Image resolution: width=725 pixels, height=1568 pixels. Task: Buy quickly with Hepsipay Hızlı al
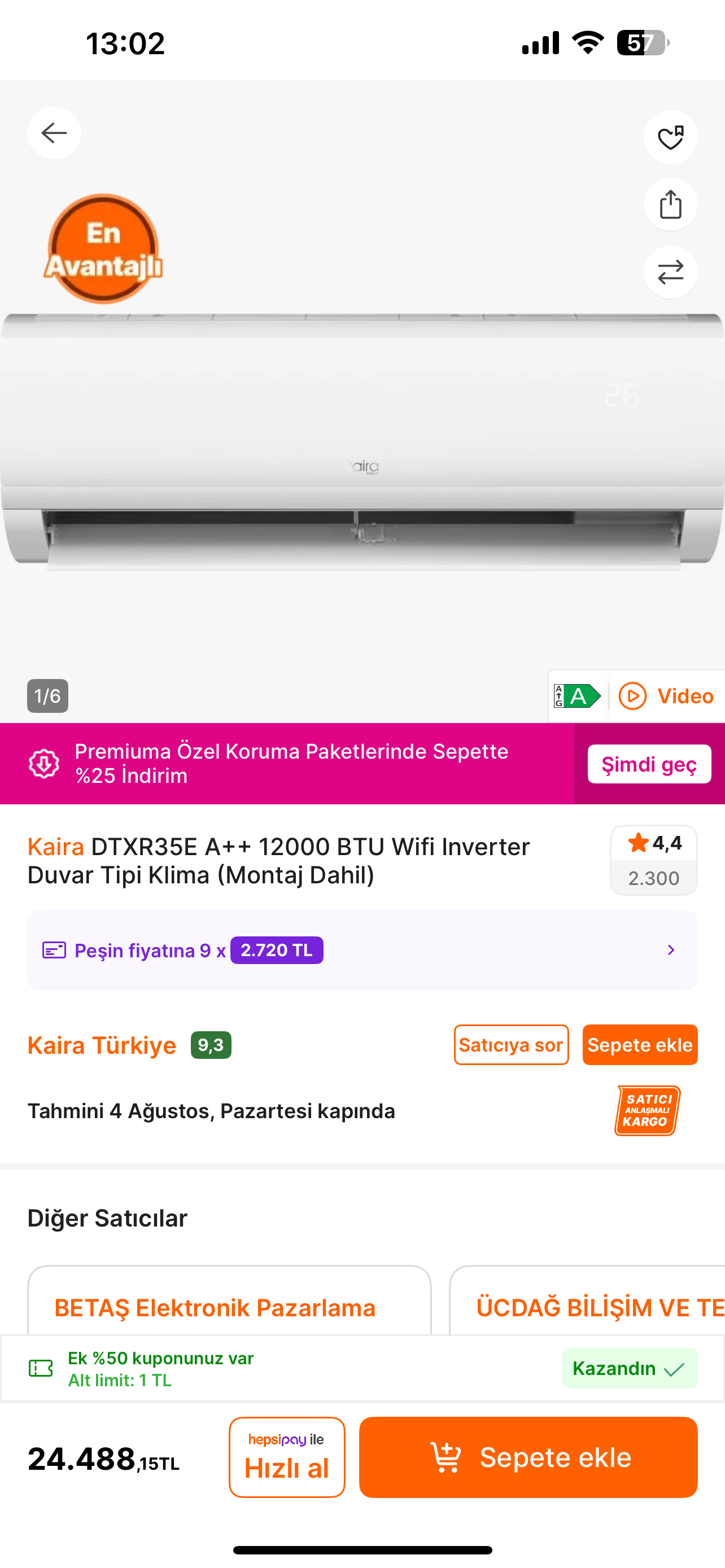point(287,1457)
